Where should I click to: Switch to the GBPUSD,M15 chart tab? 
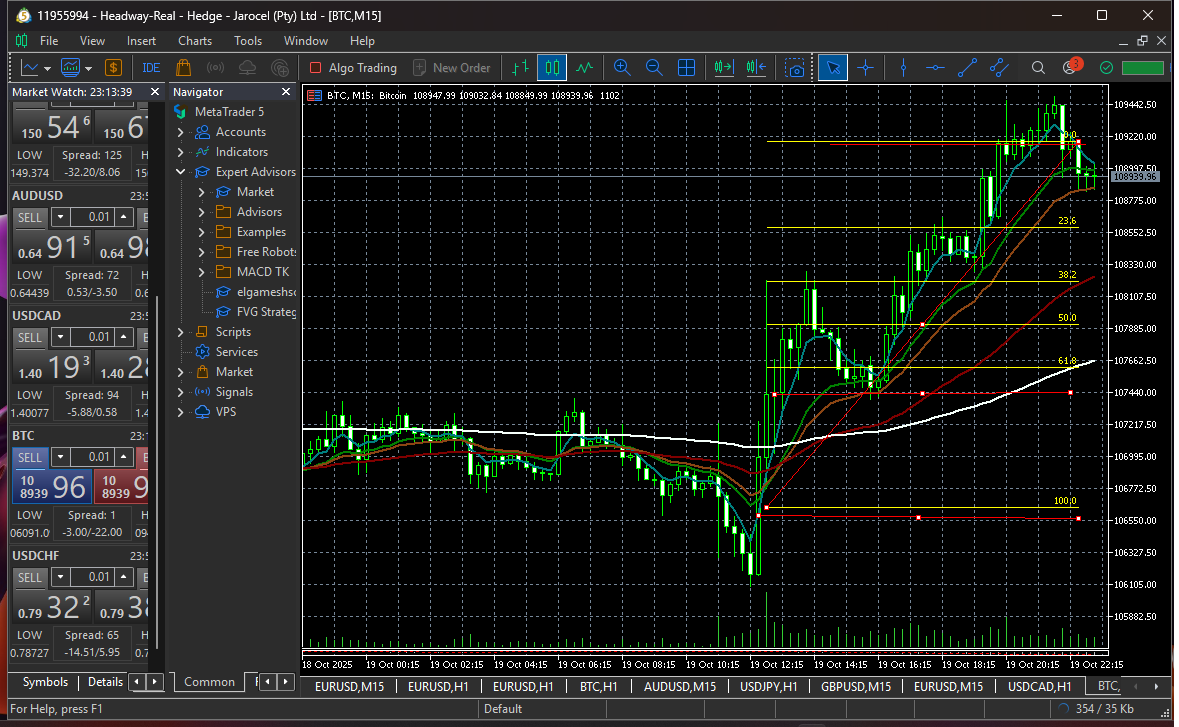(856, 686)
